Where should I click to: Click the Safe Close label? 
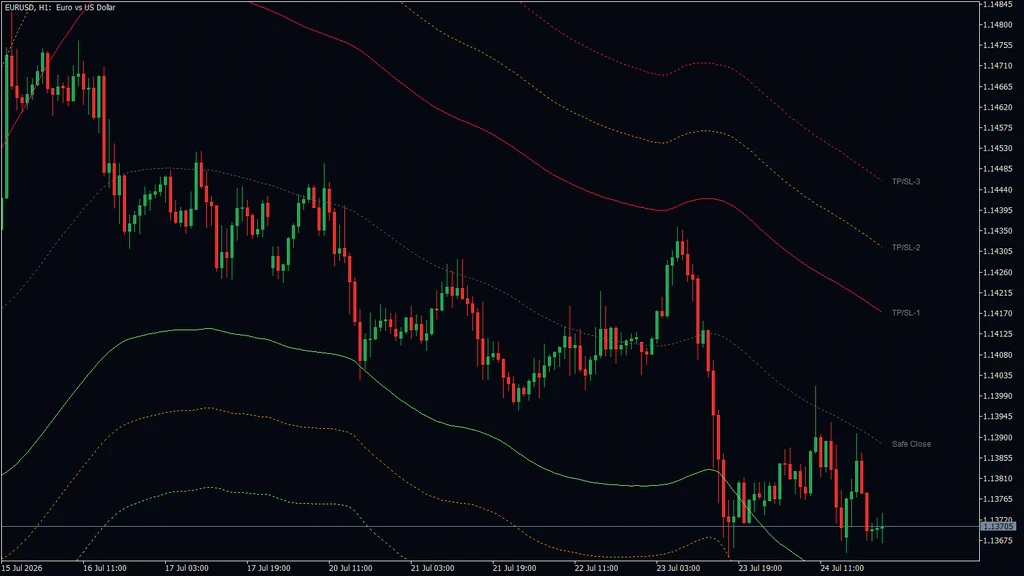(911, 444)
